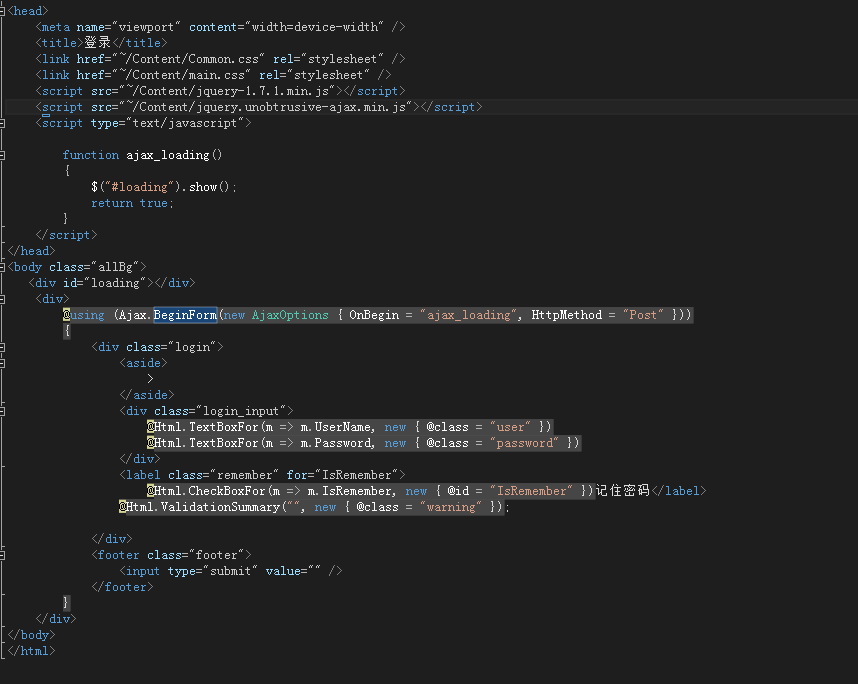The image size is (858, 684).
Task: Click the empty value="" attribute on input
Action: point(293,571)
